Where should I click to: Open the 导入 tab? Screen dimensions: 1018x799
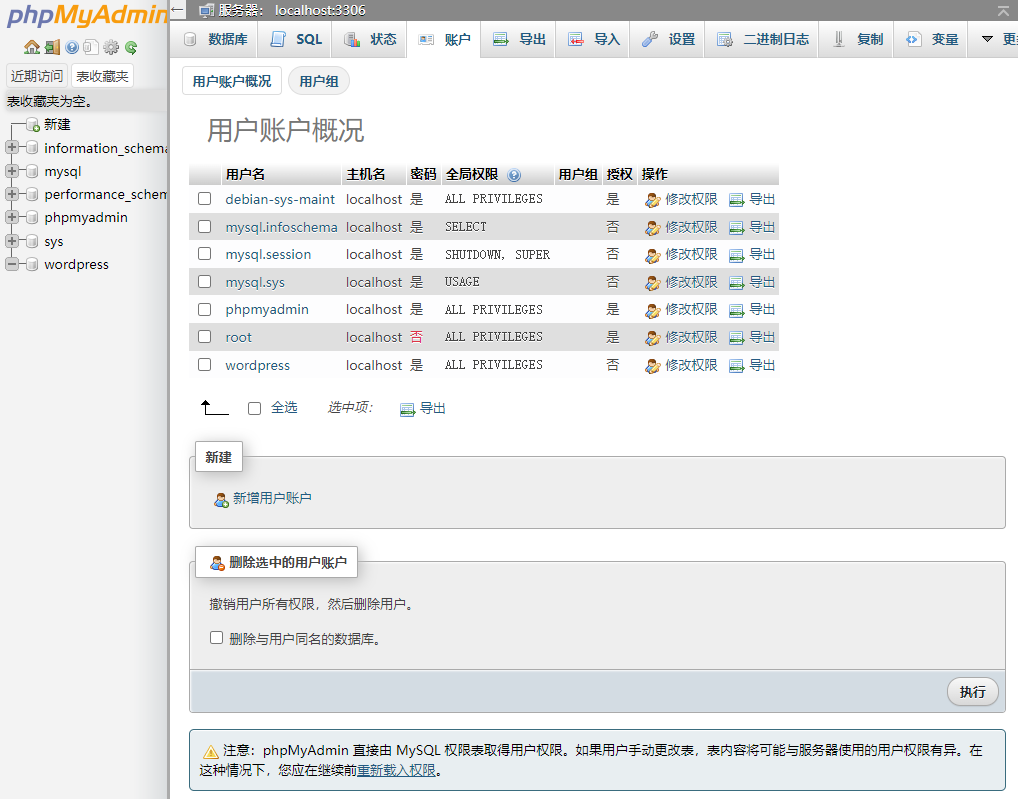[x=593, y=40]
